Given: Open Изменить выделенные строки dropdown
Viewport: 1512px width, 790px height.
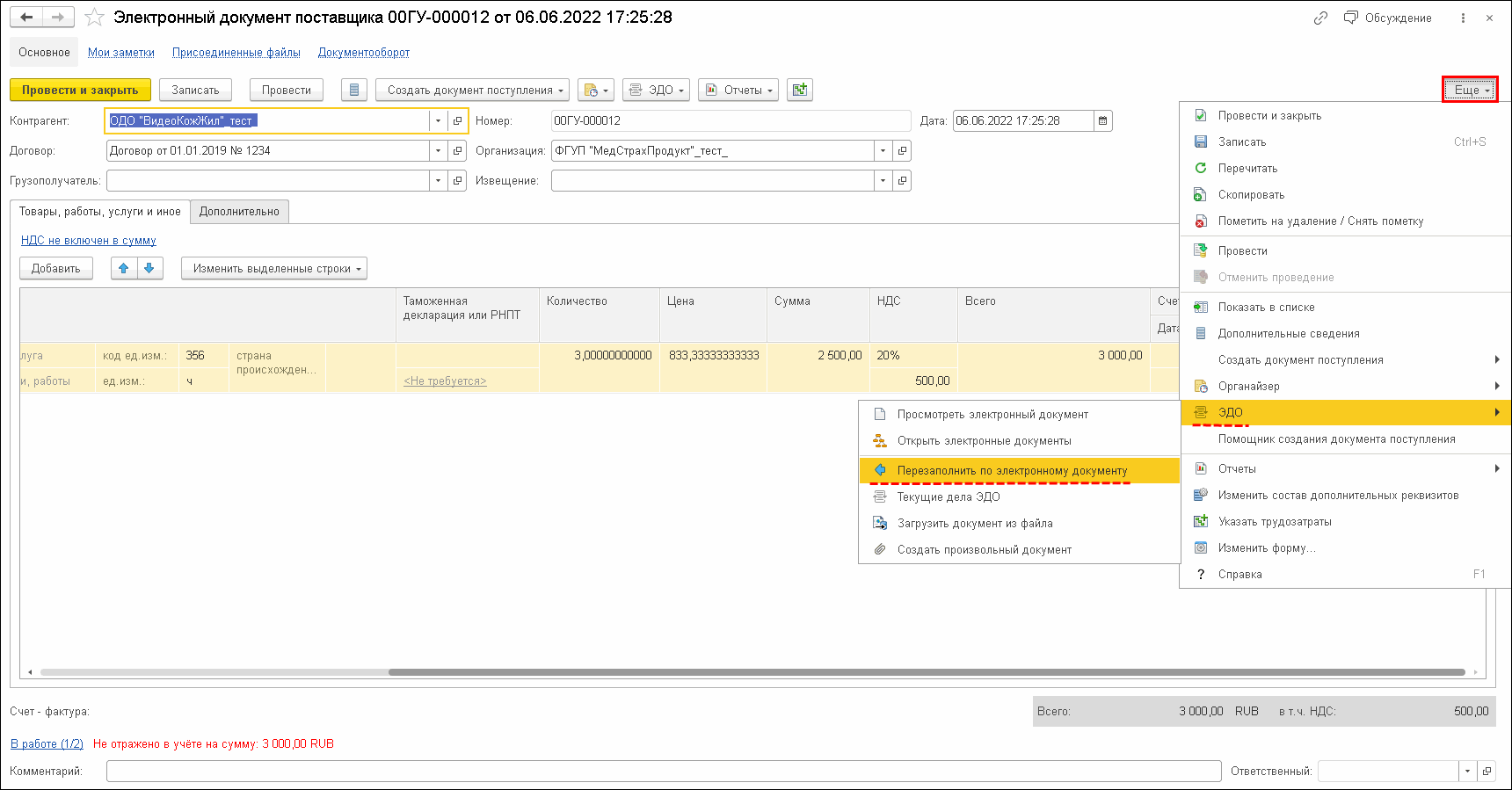Looking at the screenshot, I should point(274,268).
